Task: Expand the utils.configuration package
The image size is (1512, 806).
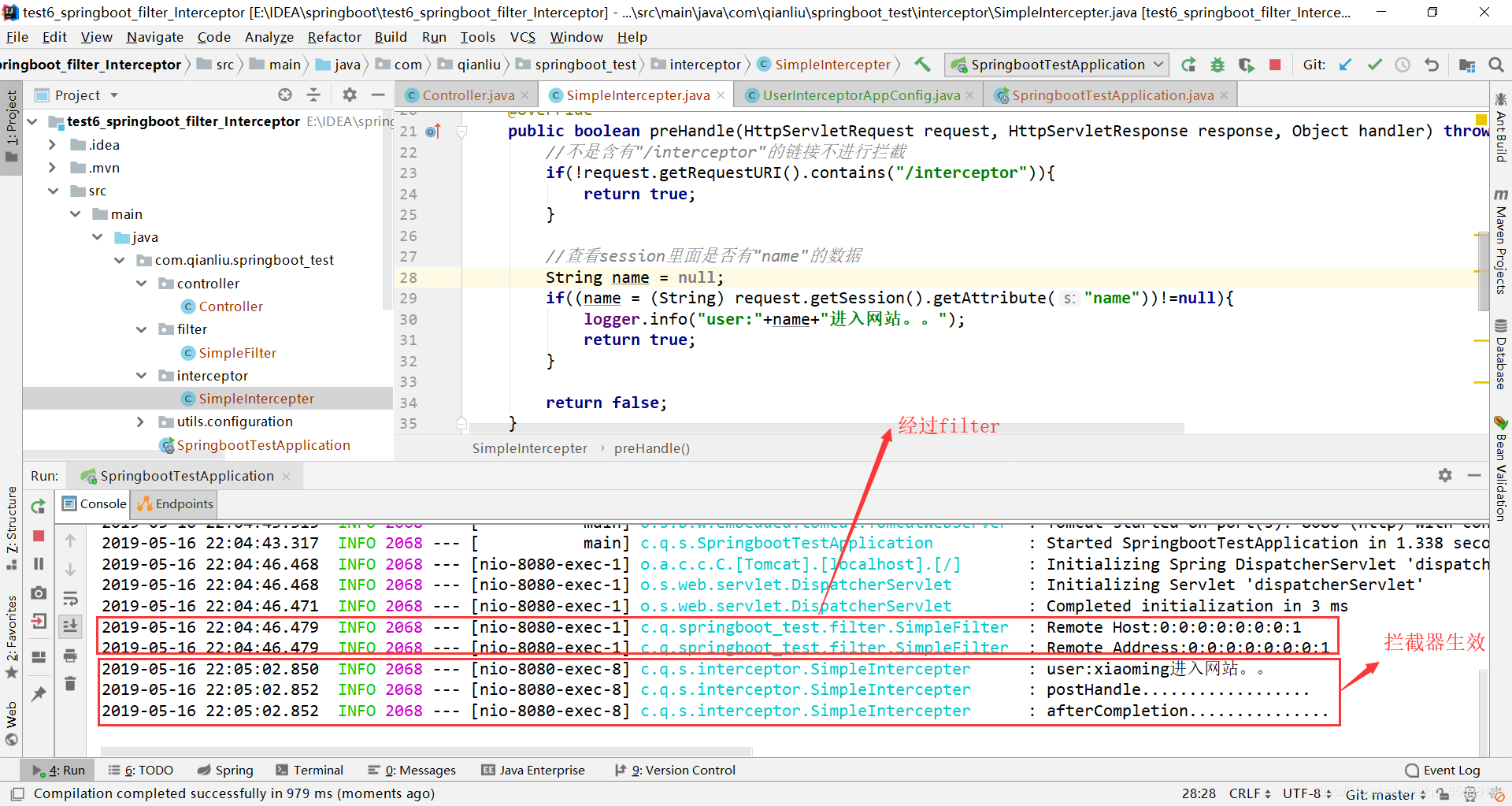Action: click(141, 422)
